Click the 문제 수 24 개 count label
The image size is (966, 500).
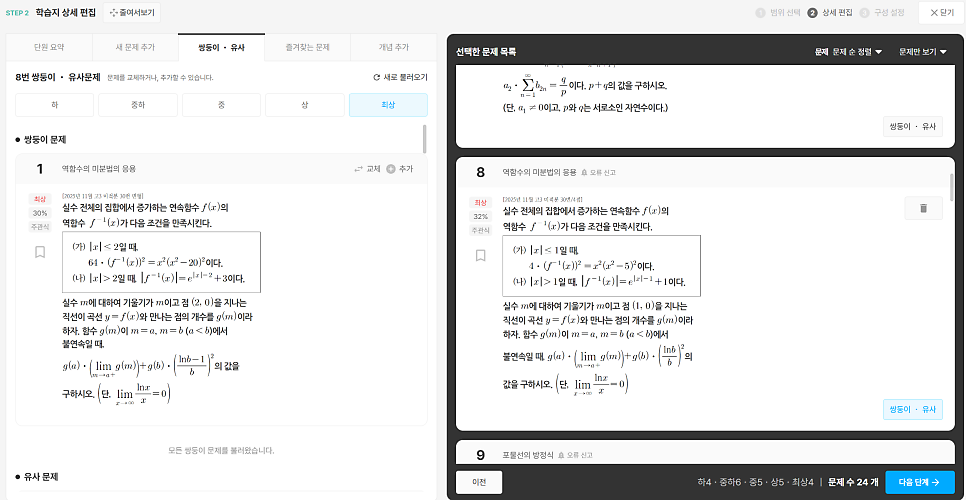[853, 482]
